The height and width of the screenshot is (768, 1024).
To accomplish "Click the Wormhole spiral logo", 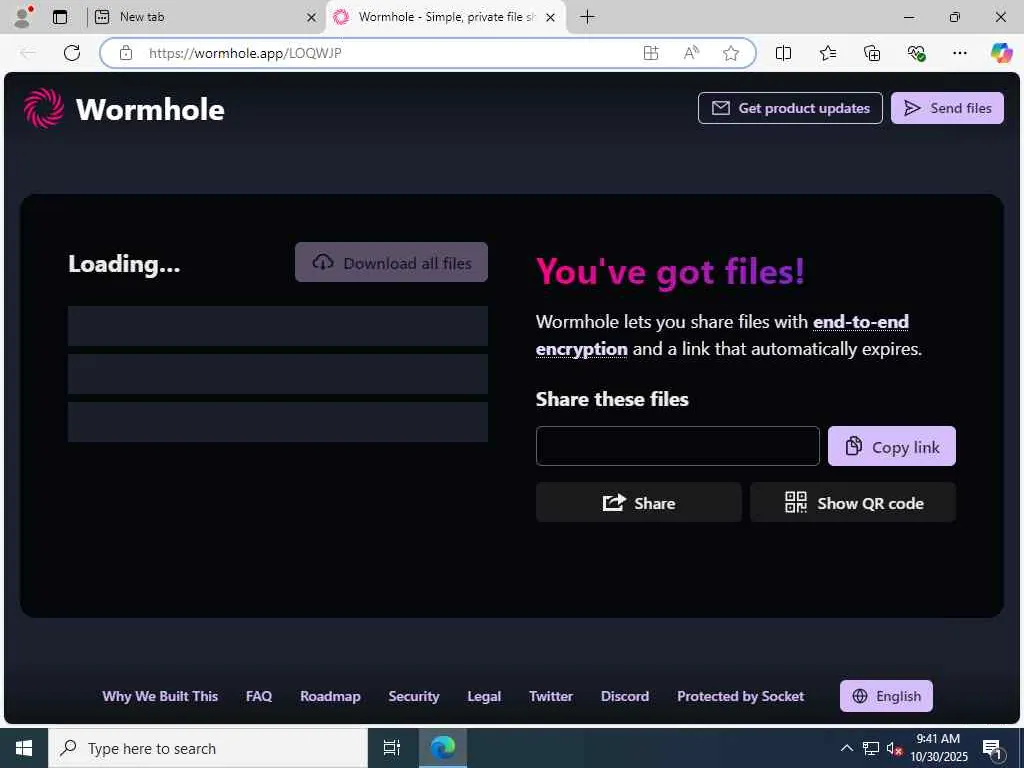I will tap(44, 108).
